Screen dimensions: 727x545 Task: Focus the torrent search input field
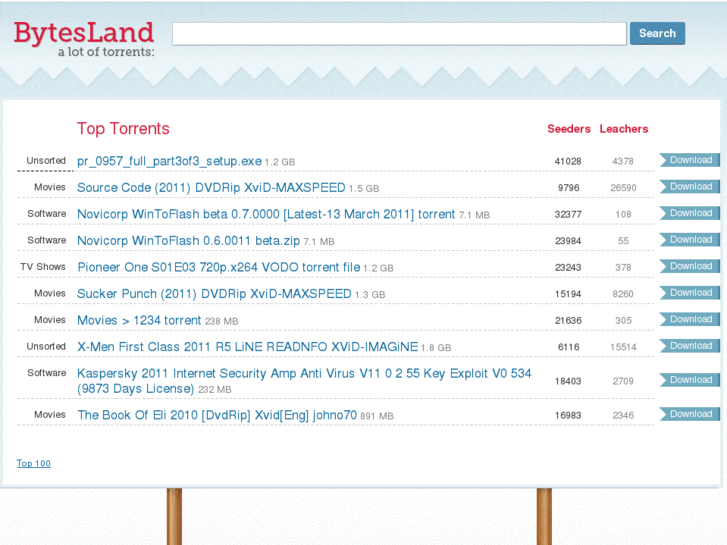(x=399, y=34)
